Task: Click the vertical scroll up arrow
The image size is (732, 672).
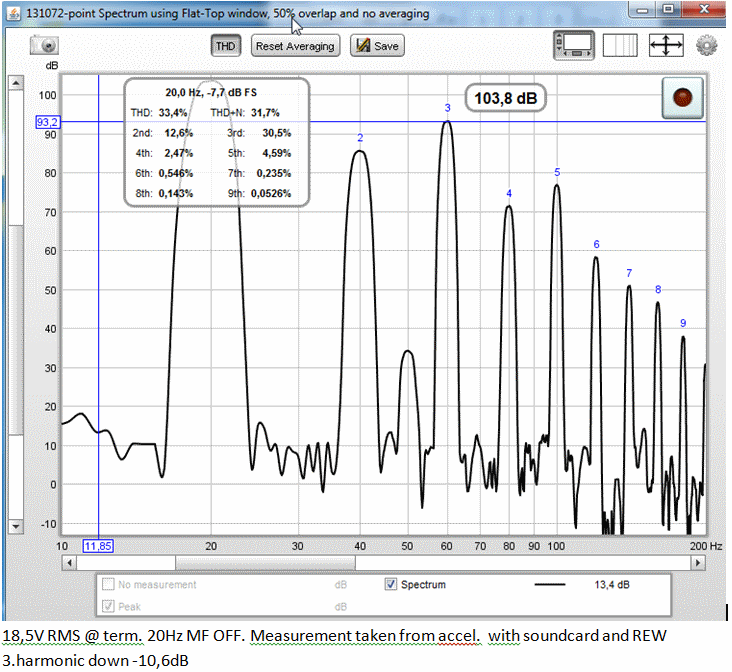Action: tap(16, 83)
